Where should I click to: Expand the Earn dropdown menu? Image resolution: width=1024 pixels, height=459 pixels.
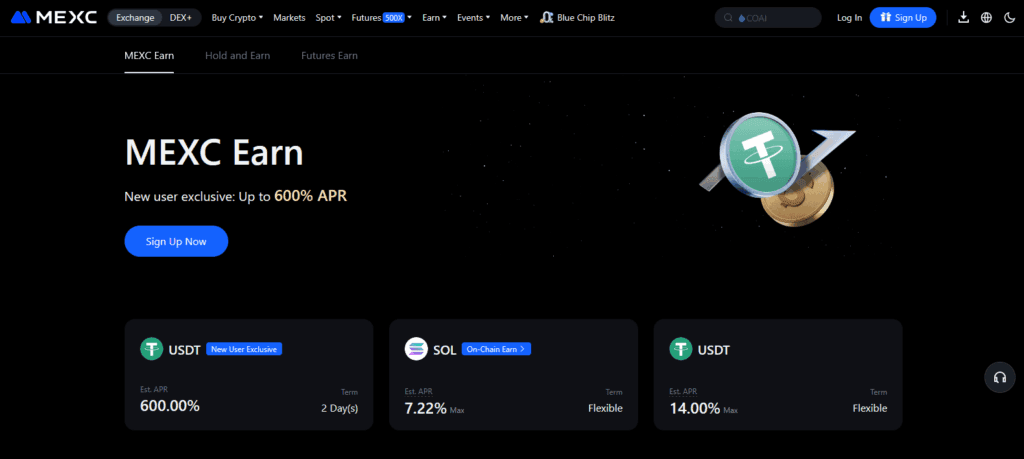click(x=434, y=18)
